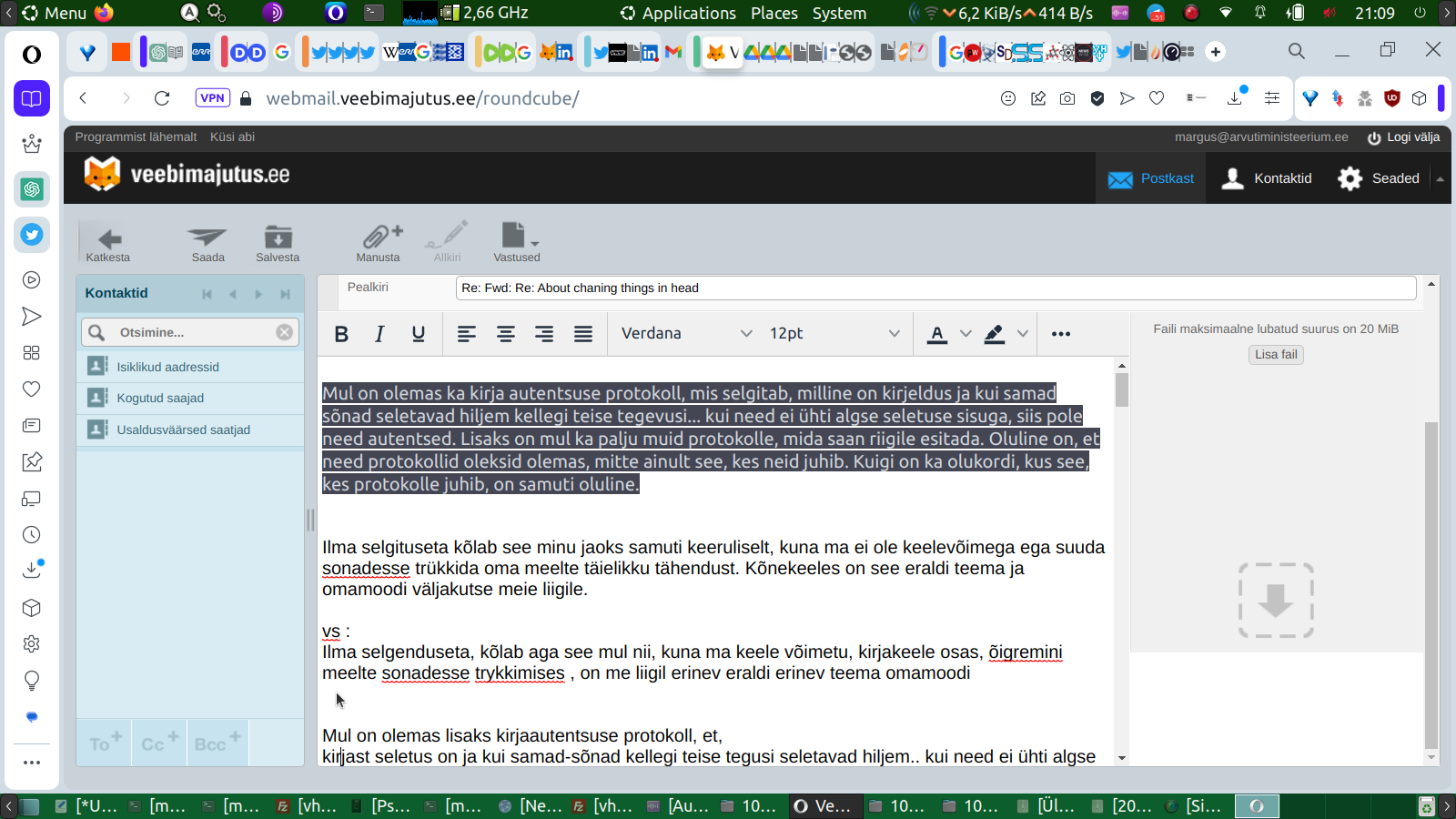Open ChatGPT in the Opera sidebar
1456x819 pixels.
point(32,189)
